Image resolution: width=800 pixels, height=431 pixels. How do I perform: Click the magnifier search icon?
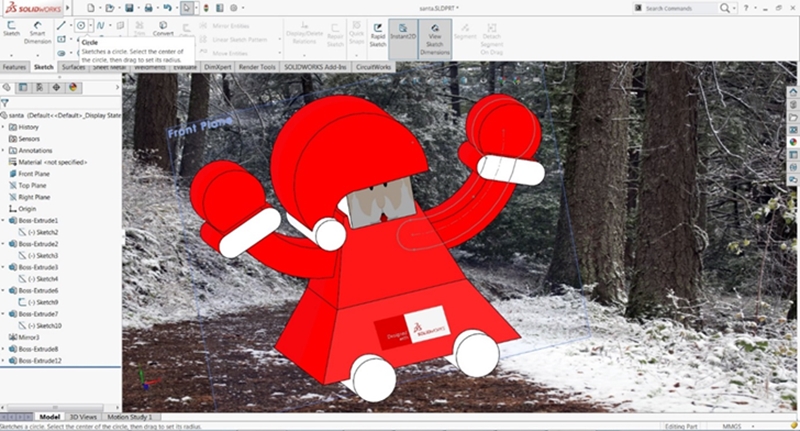point(724,8)
